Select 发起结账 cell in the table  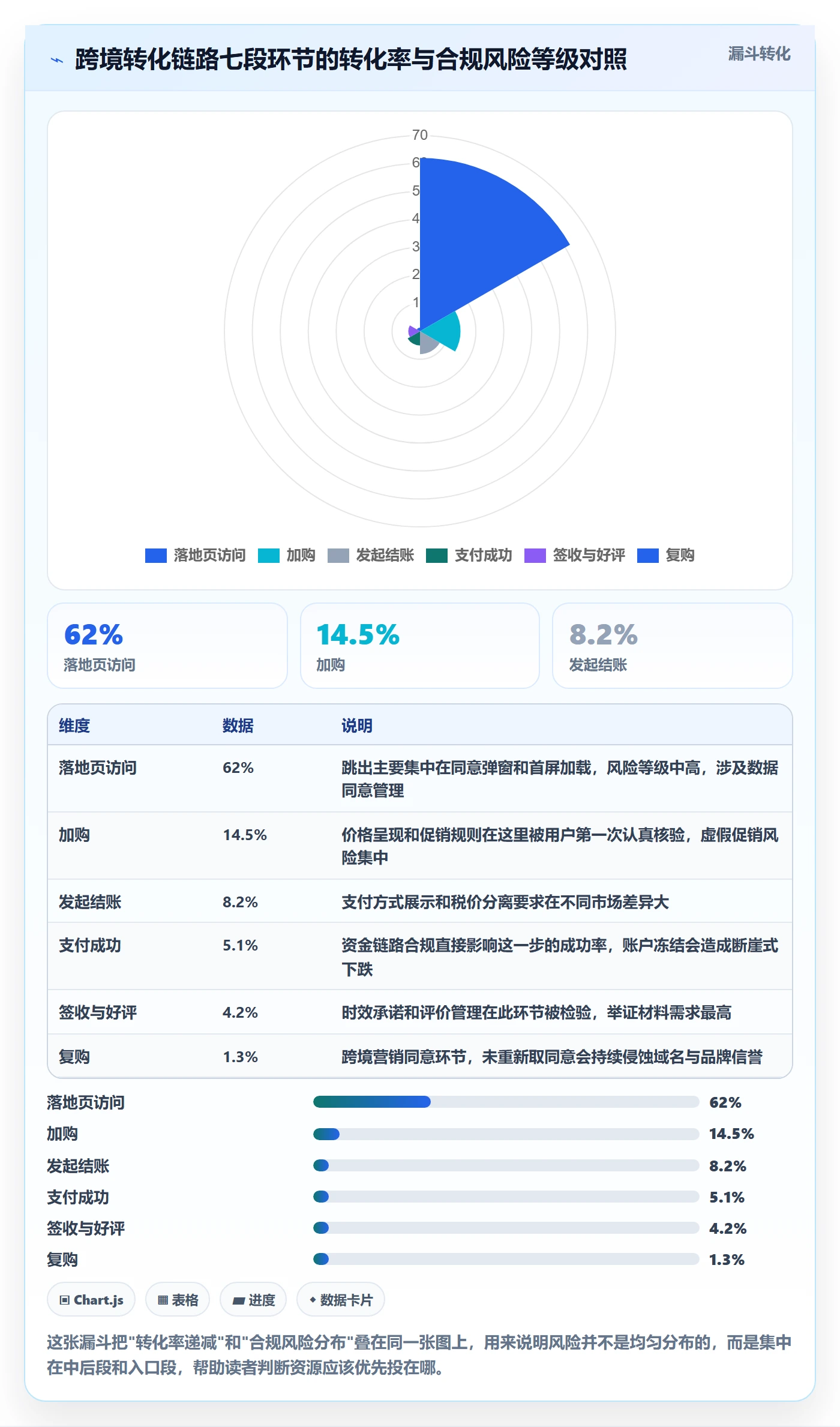[x=90, y=902]
